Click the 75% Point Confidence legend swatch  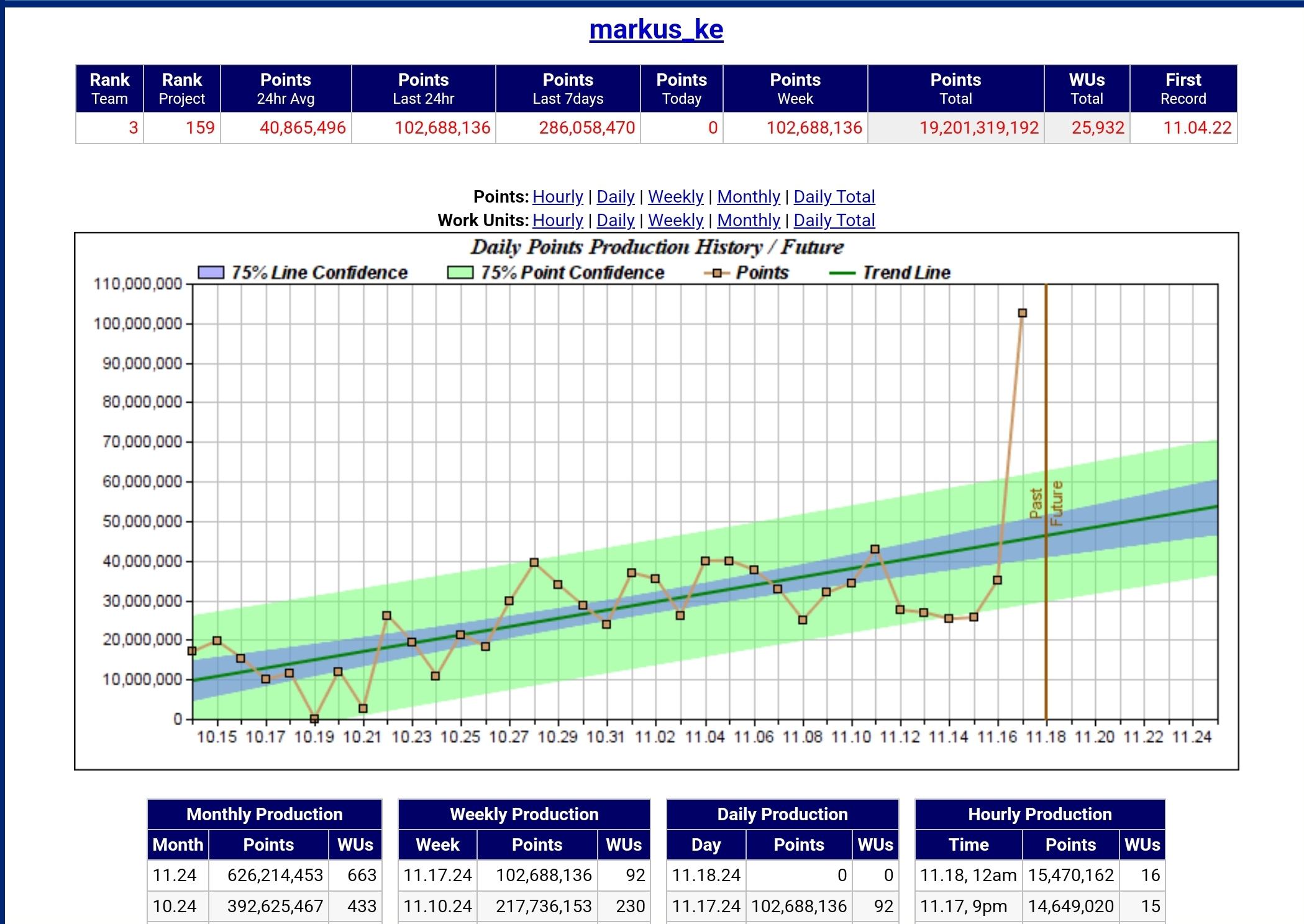click(460, 273)
